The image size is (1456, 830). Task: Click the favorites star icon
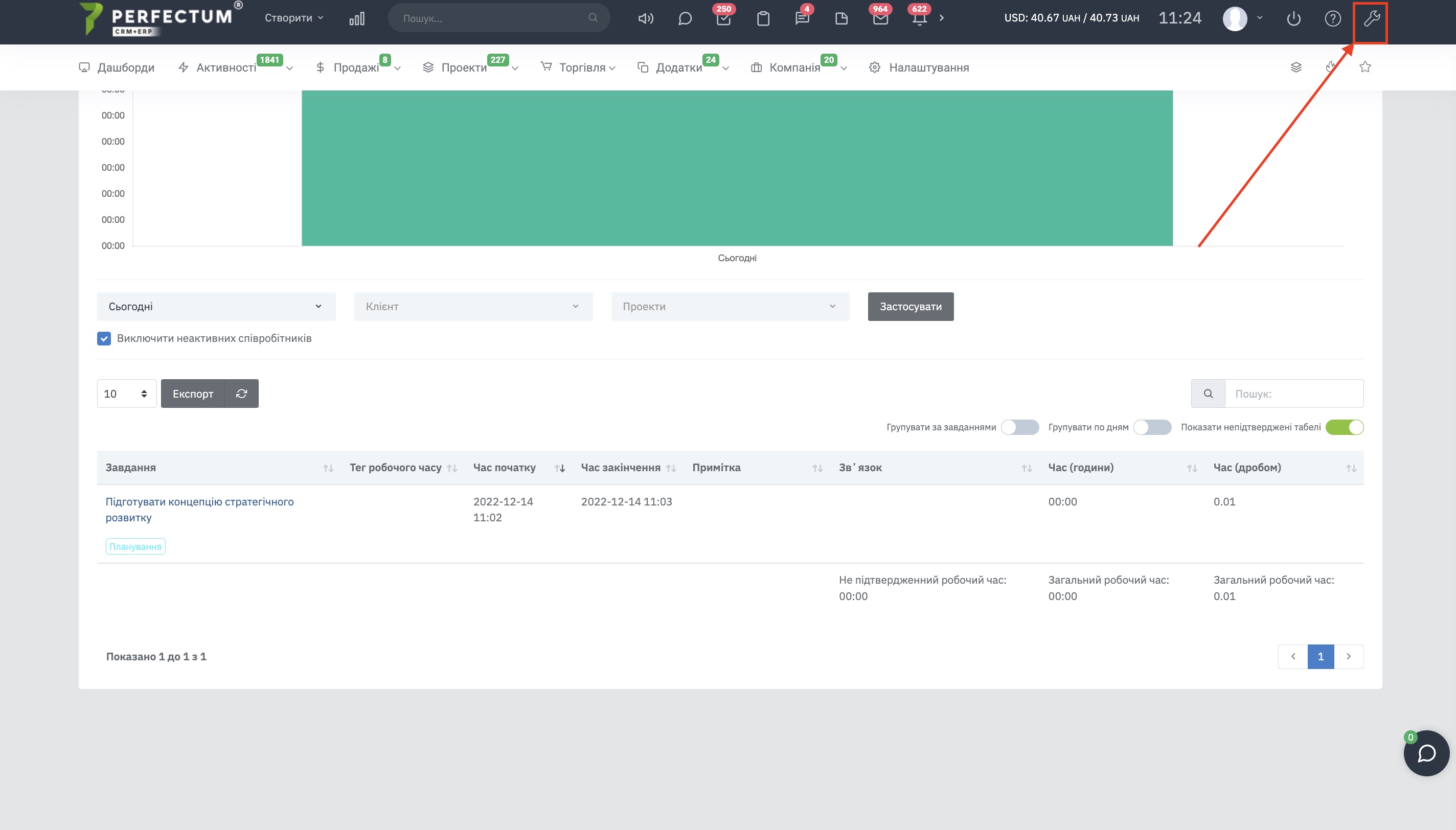pos(1365,67)
